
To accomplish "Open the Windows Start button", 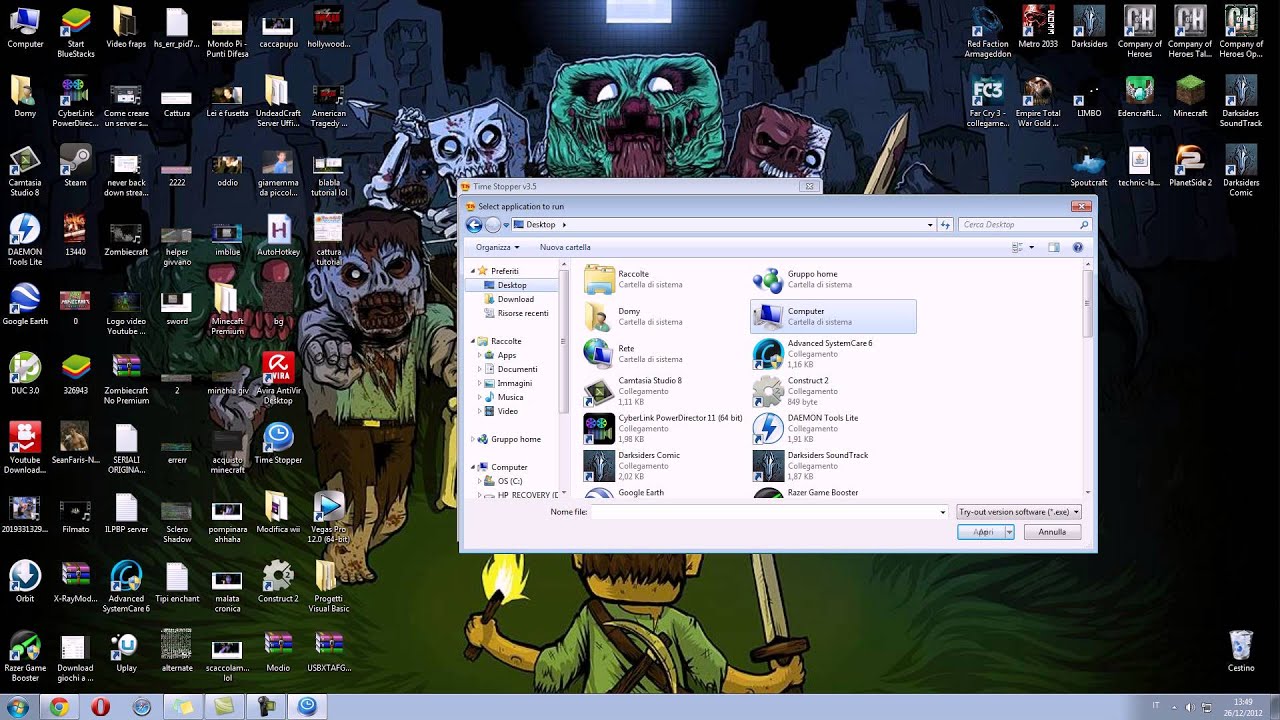I will coord(17,707).
